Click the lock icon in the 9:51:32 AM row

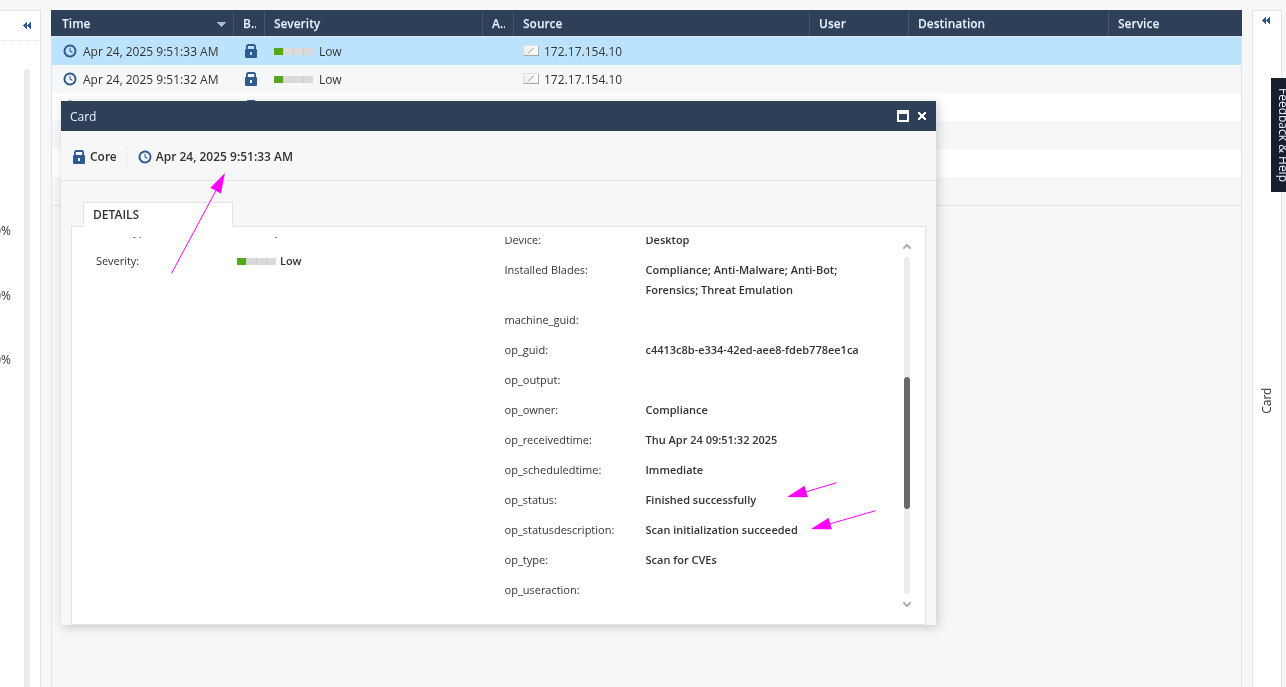pos(250,79)
